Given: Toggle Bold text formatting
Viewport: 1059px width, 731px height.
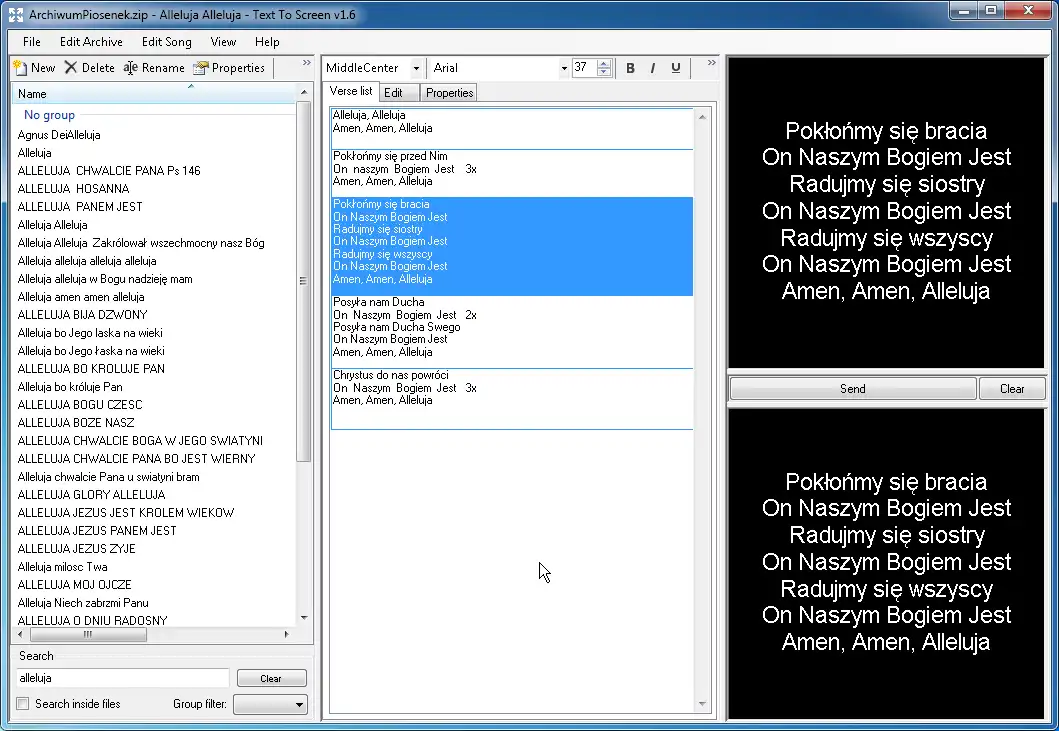Looking at the screenshot, I should 630,68.
